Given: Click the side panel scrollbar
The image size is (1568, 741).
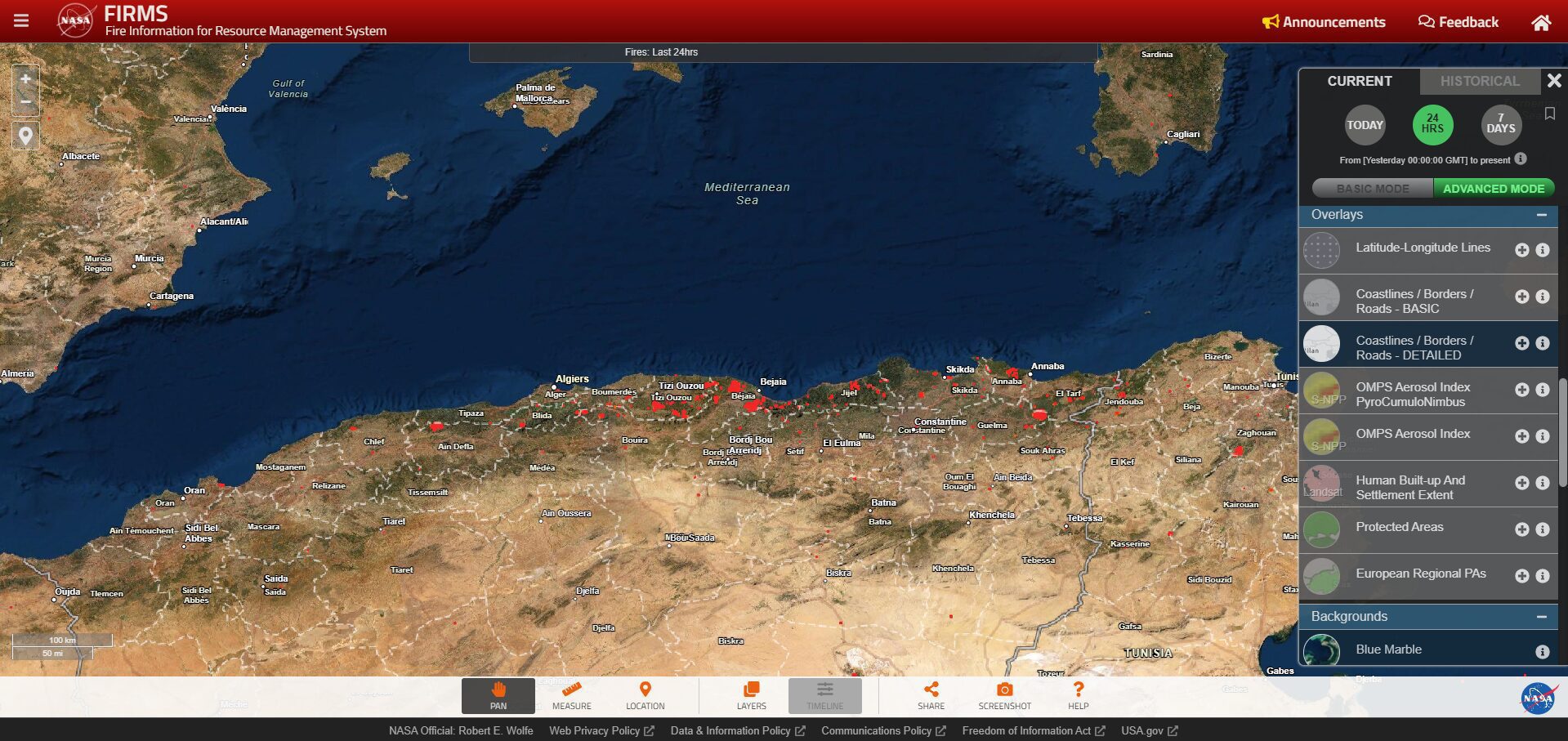Looking at the screenshot, I should (x=1562, y=433).
